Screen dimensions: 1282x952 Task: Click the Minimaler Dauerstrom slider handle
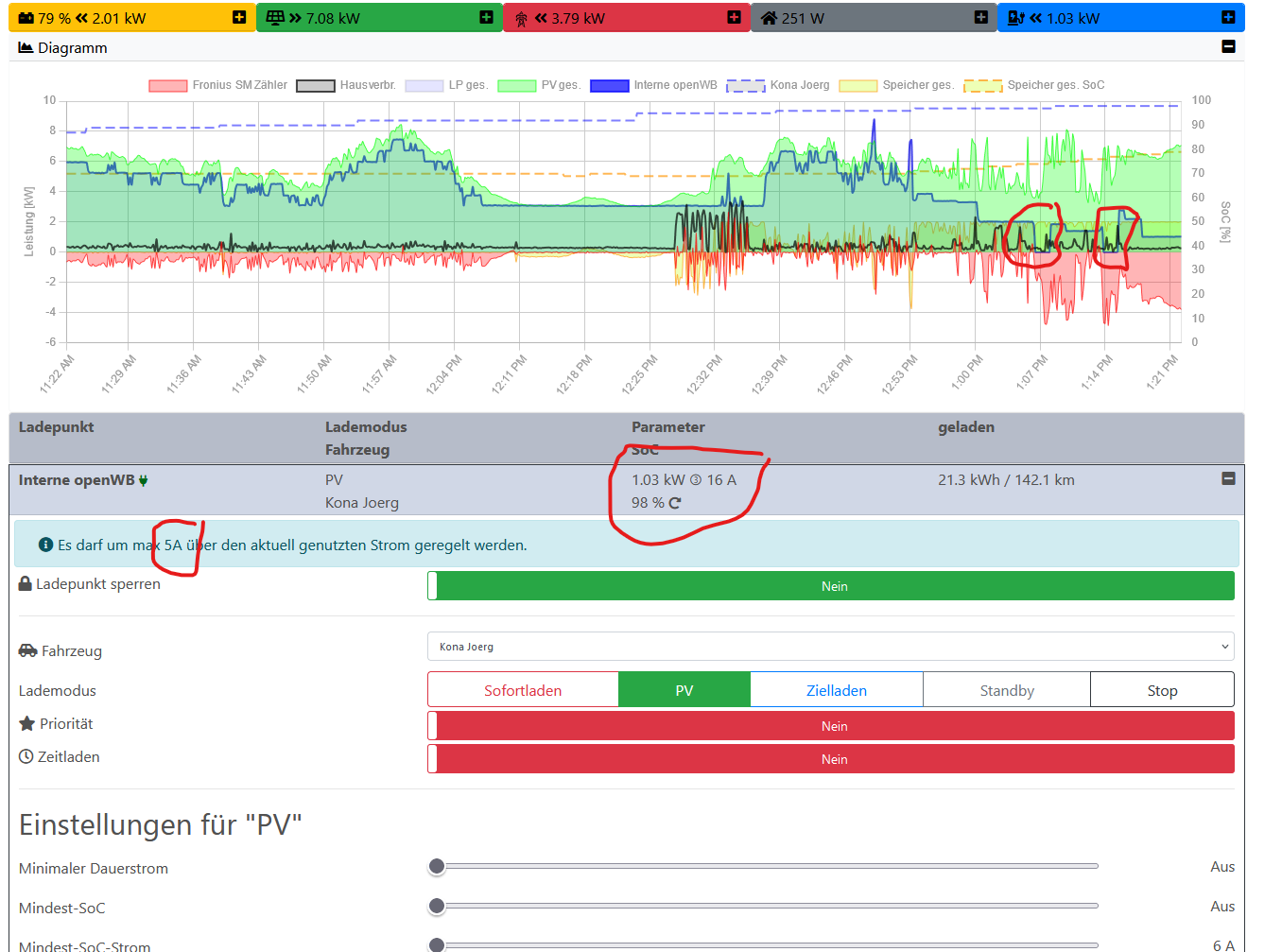(x=437, y=866)
